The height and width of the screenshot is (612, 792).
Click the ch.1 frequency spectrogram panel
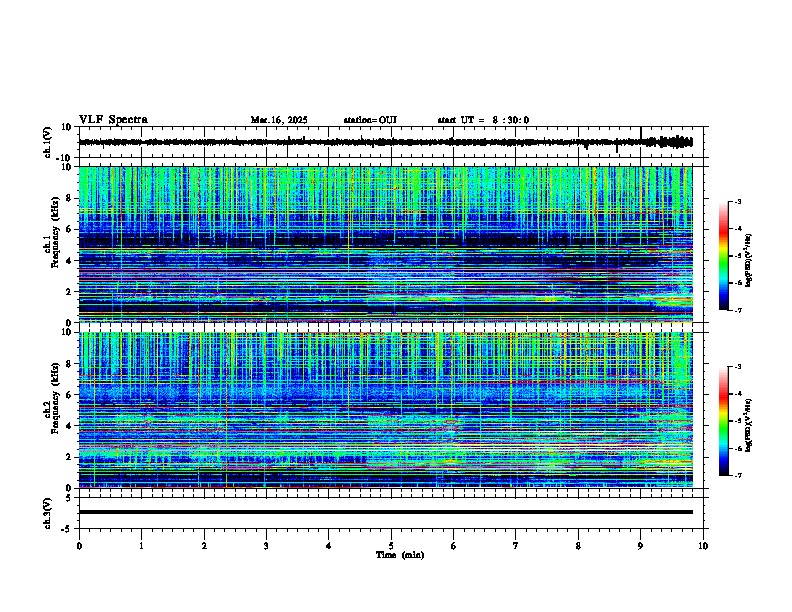386,244
